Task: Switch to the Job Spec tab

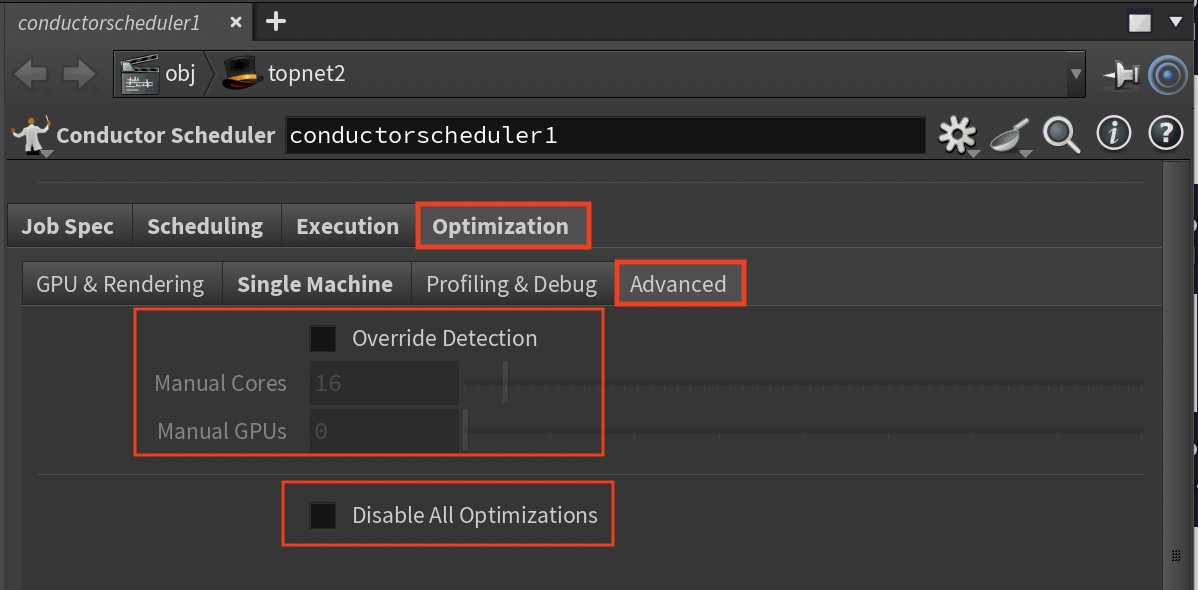Action: pyautogui.click(x=68, y=226)
